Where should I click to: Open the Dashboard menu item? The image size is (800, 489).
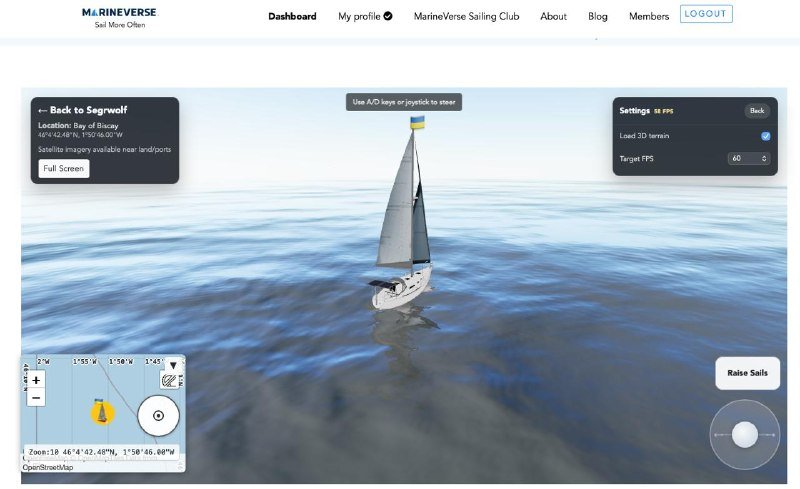coord(292,16)
